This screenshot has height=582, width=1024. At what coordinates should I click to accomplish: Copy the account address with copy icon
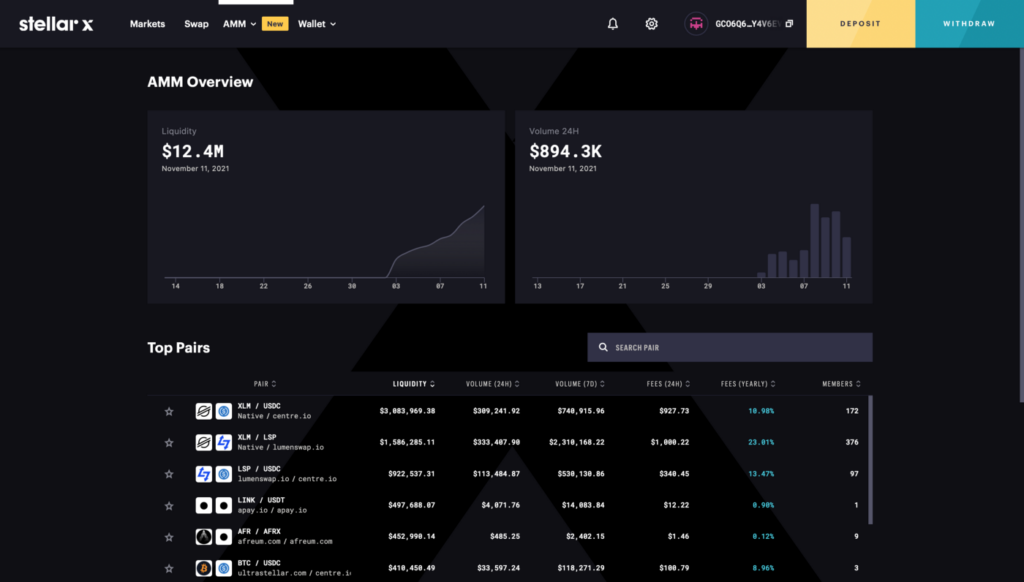tap(789, 24)
